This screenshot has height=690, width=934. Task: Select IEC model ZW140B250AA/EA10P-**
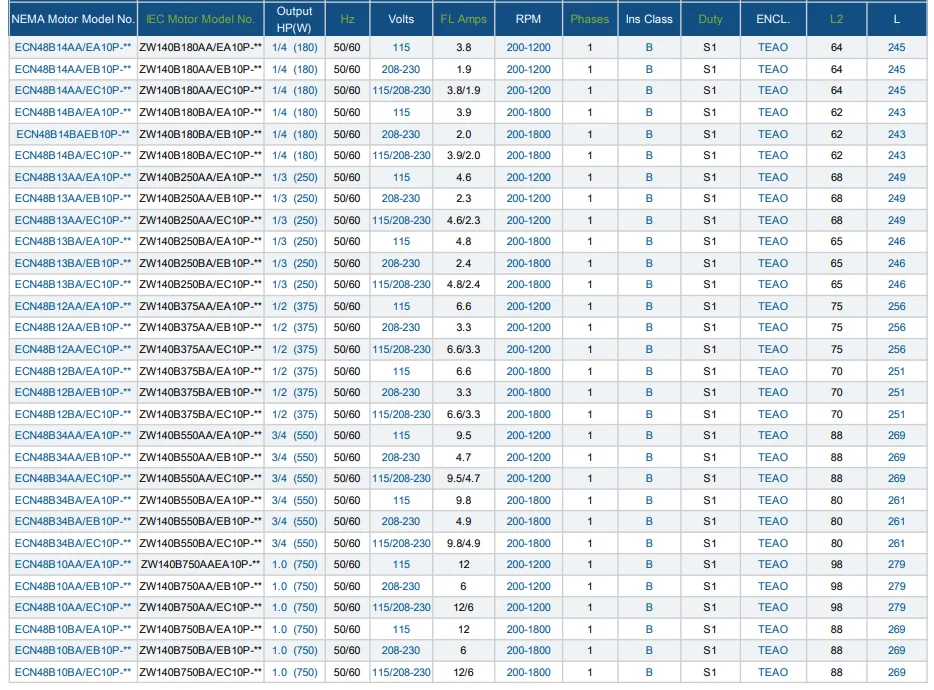200,177
